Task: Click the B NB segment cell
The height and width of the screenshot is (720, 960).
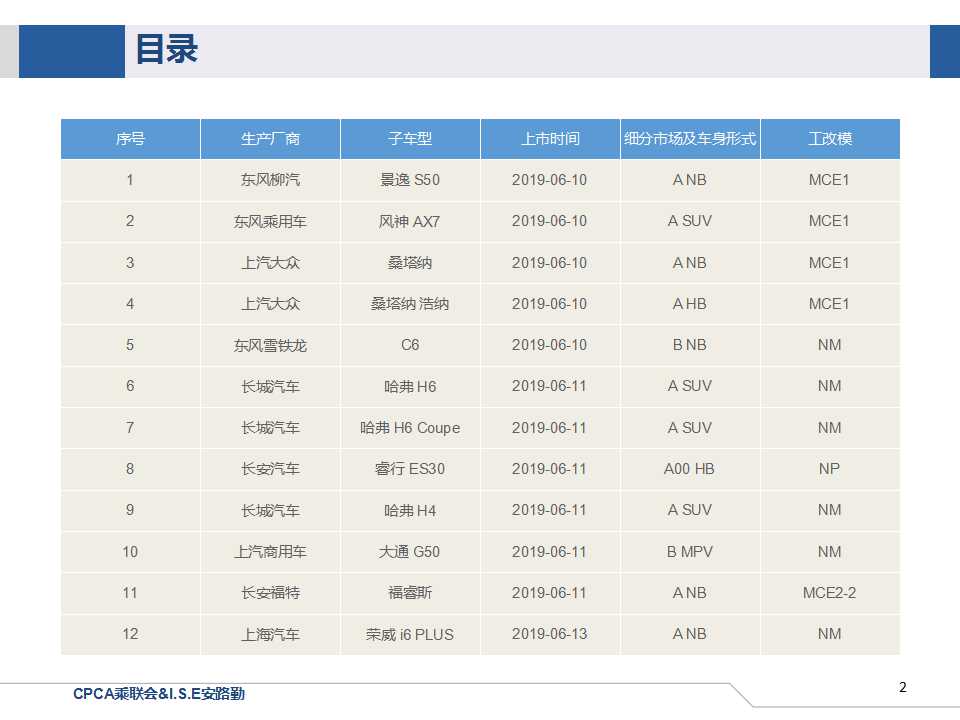Action: coord(690,345)
